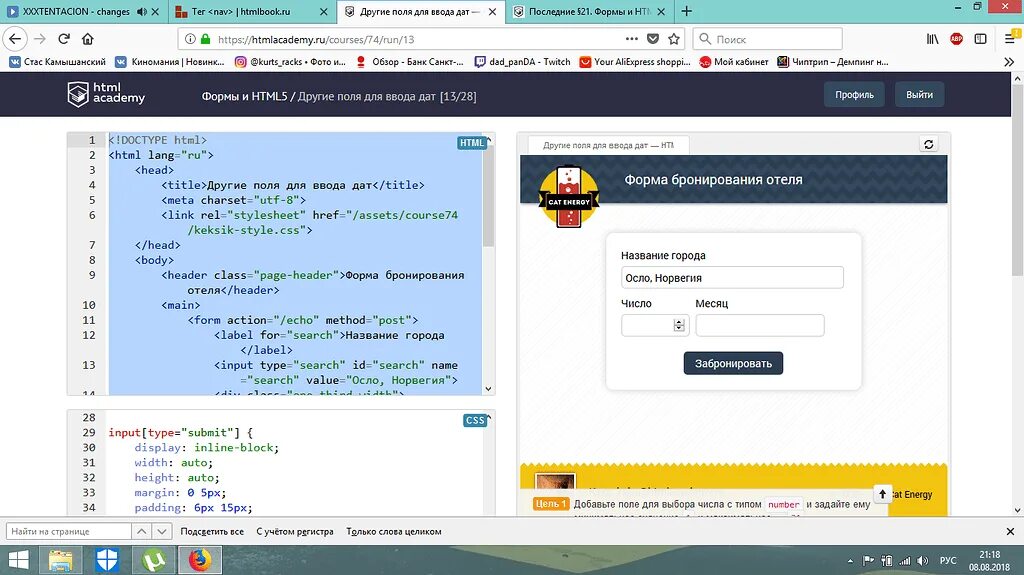Close the find bar with X
Screen dimensions: 1024x575
click(1010, 531)
